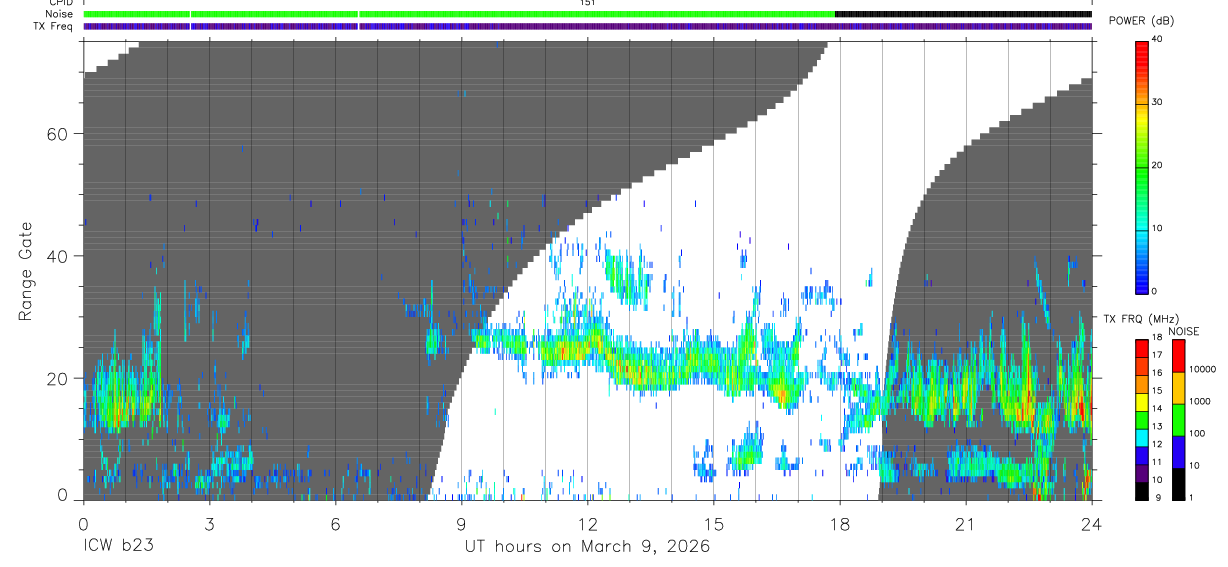Click the NOISE legend title
The height and width of the screenshot is (567, 1228).
1184,331
